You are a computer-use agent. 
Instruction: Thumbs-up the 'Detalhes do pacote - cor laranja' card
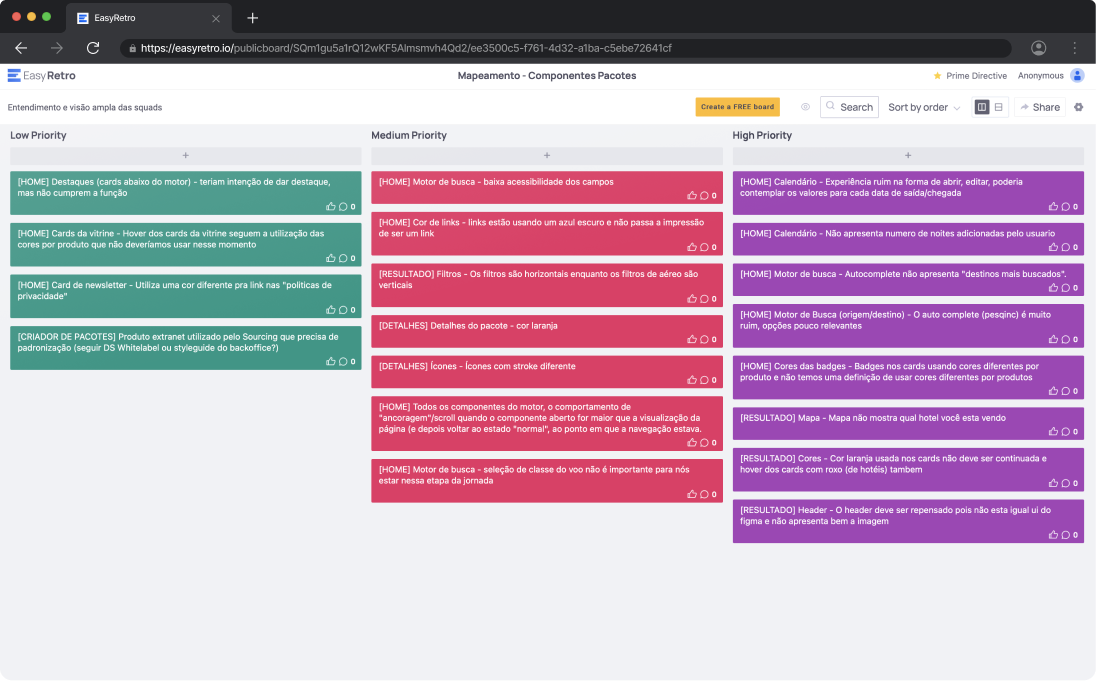point(692,339)
